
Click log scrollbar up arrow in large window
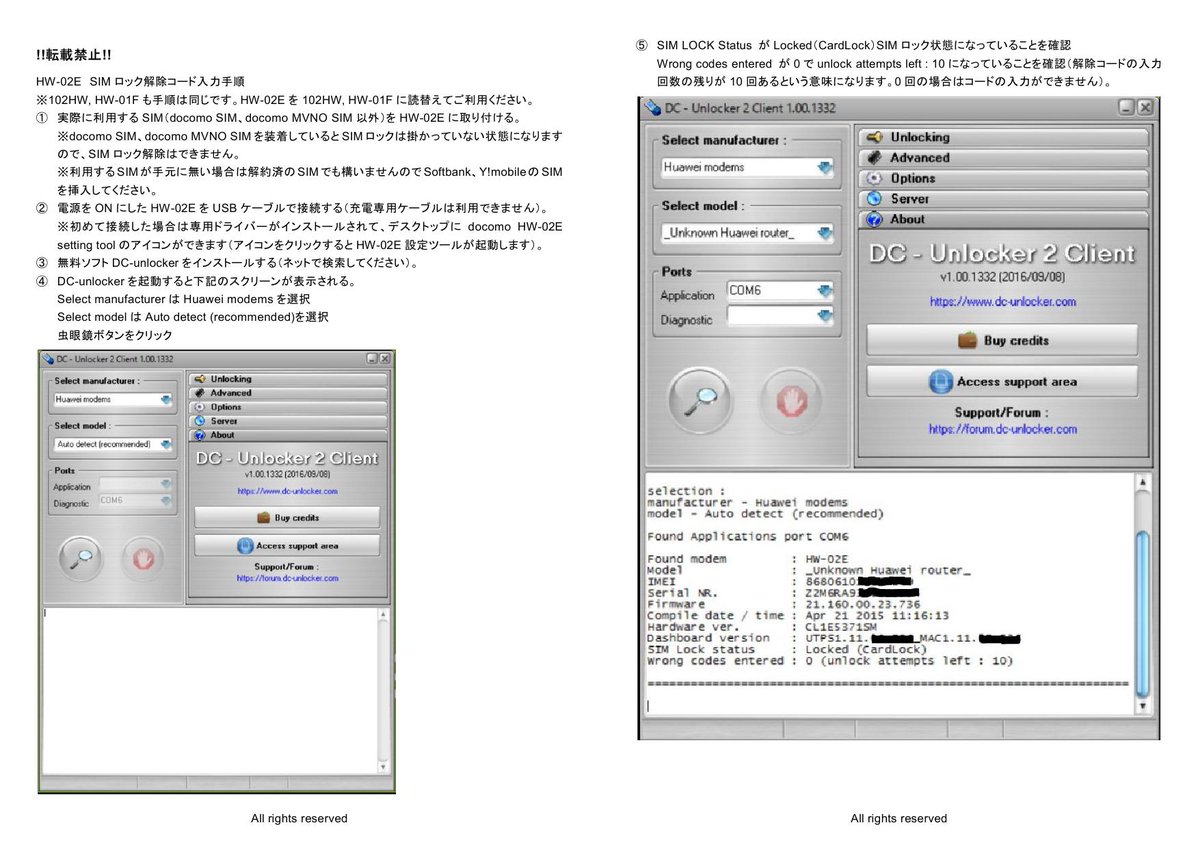coord(1143,482)
